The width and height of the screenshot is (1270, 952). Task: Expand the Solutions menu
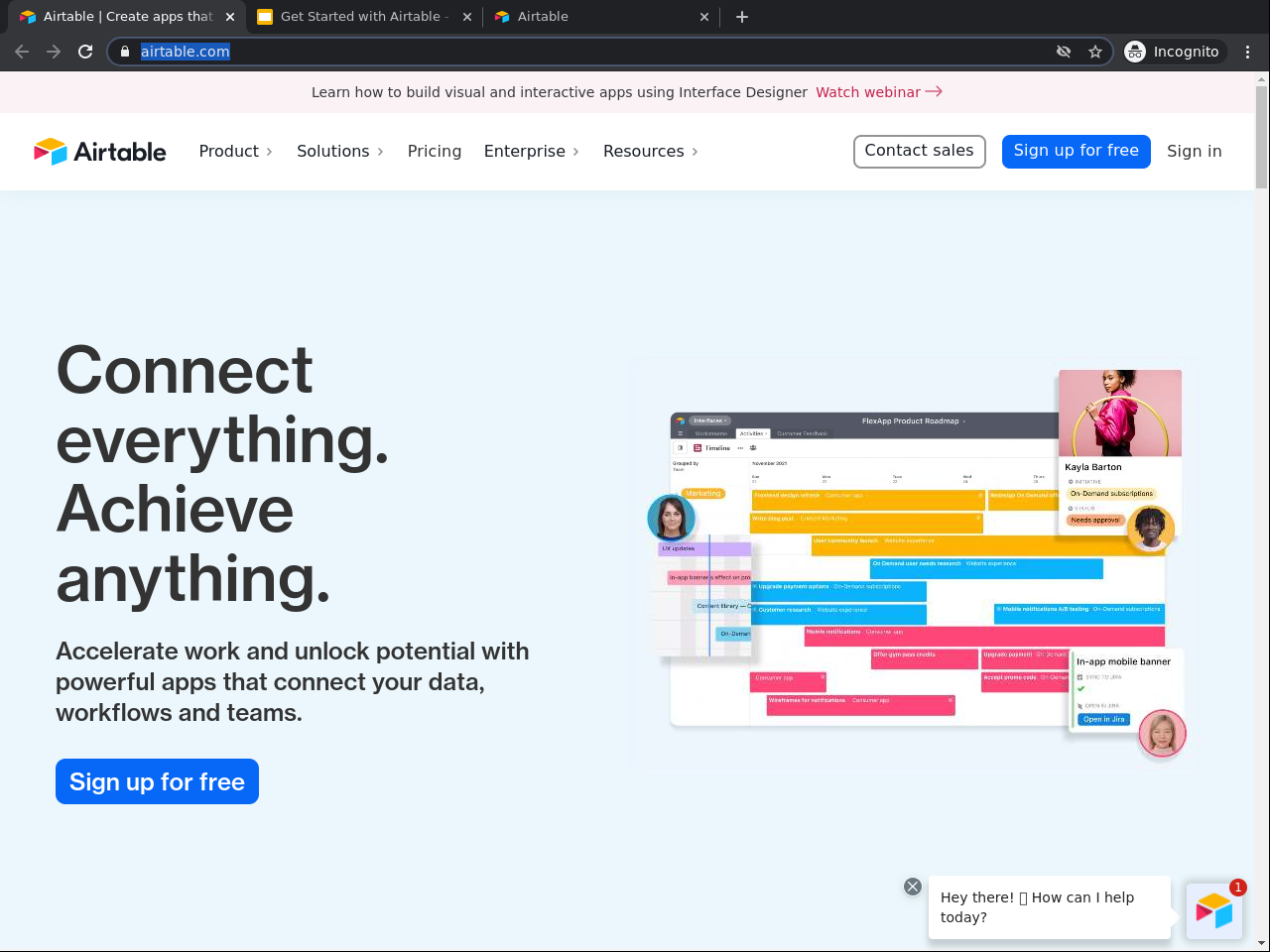(x=340, y=152)
